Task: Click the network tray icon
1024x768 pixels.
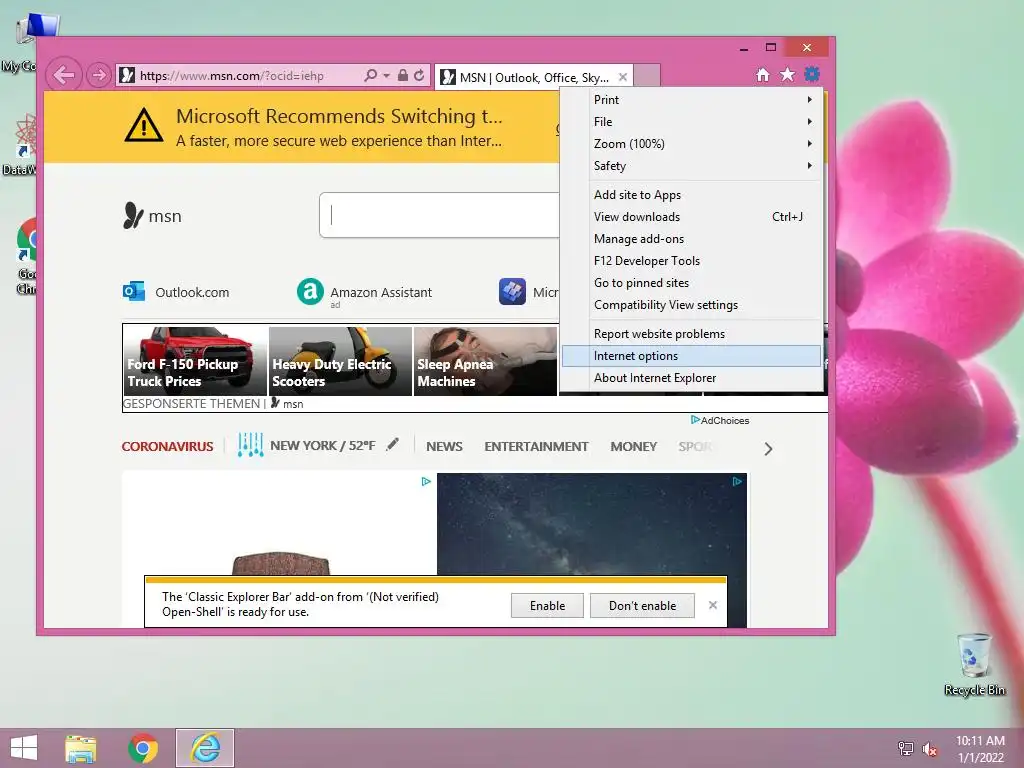Action: click(x=906, y=749)
